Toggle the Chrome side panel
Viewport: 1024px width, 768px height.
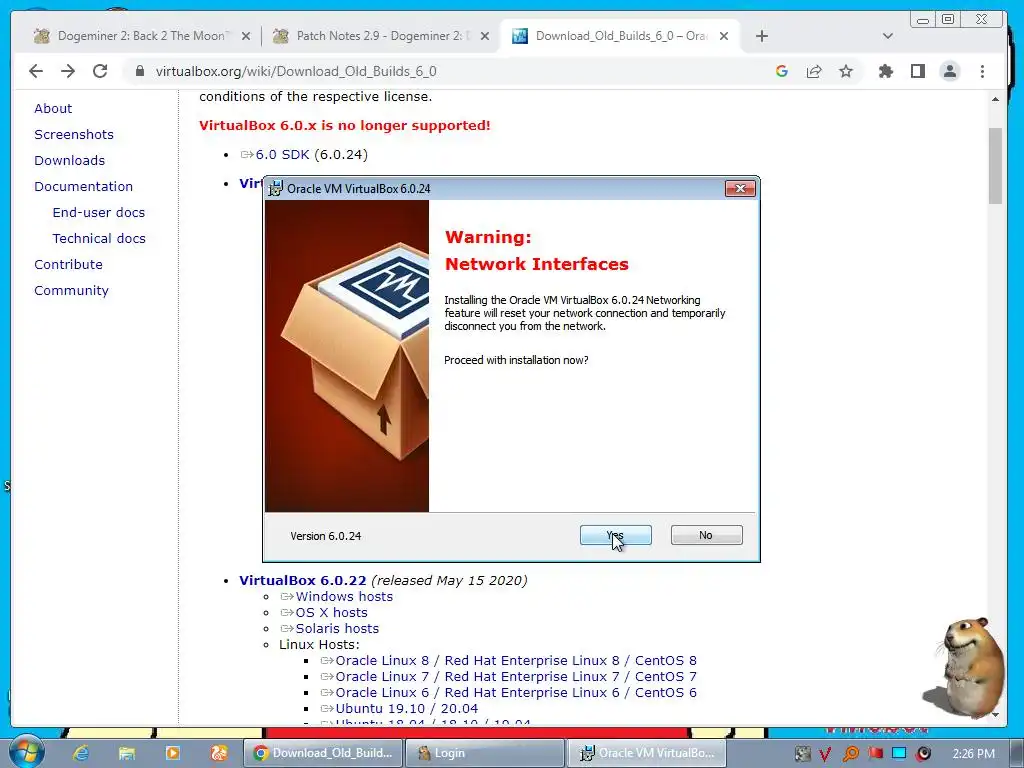tap(918, 71)
